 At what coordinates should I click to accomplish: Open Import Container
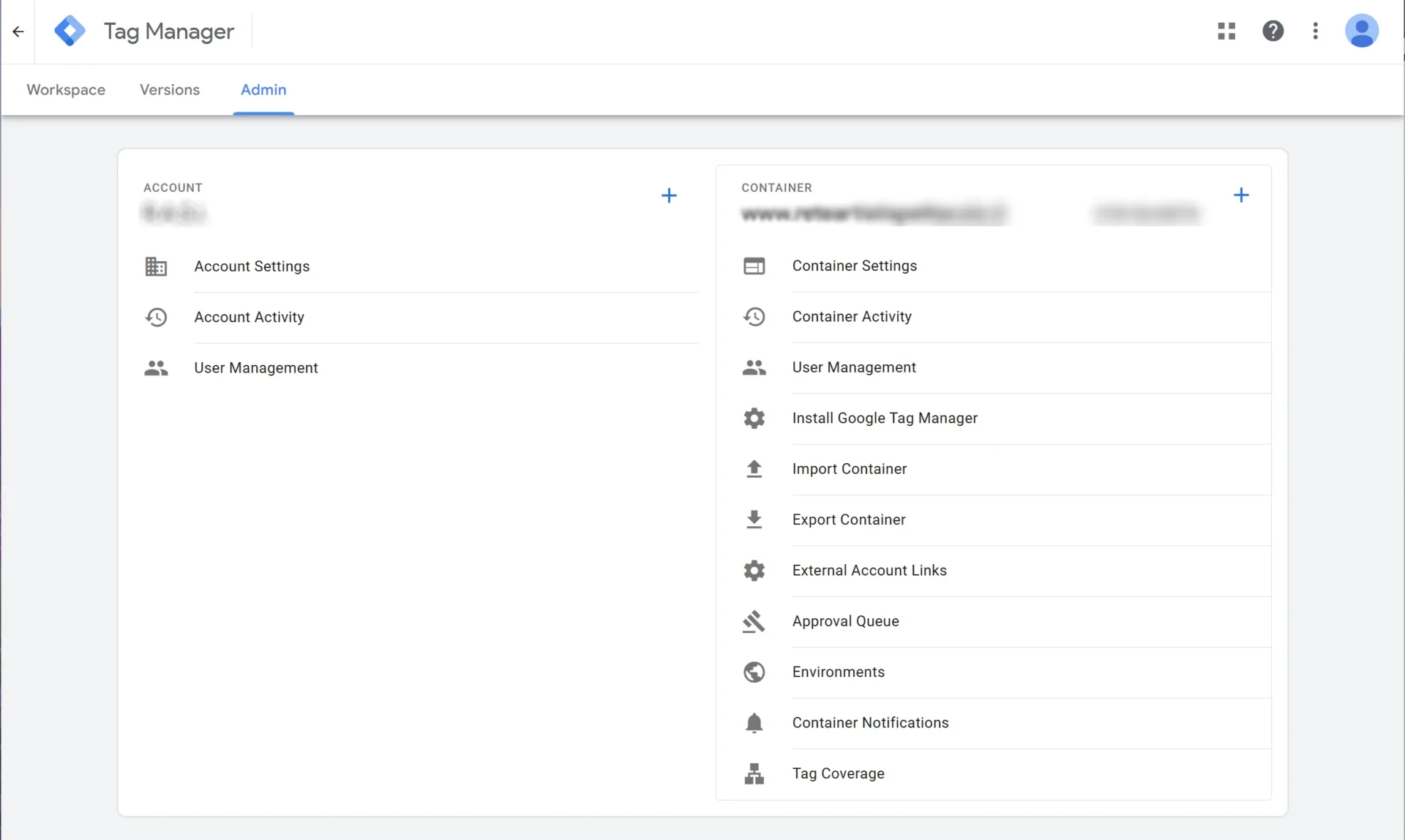click(x=849, y=468)
